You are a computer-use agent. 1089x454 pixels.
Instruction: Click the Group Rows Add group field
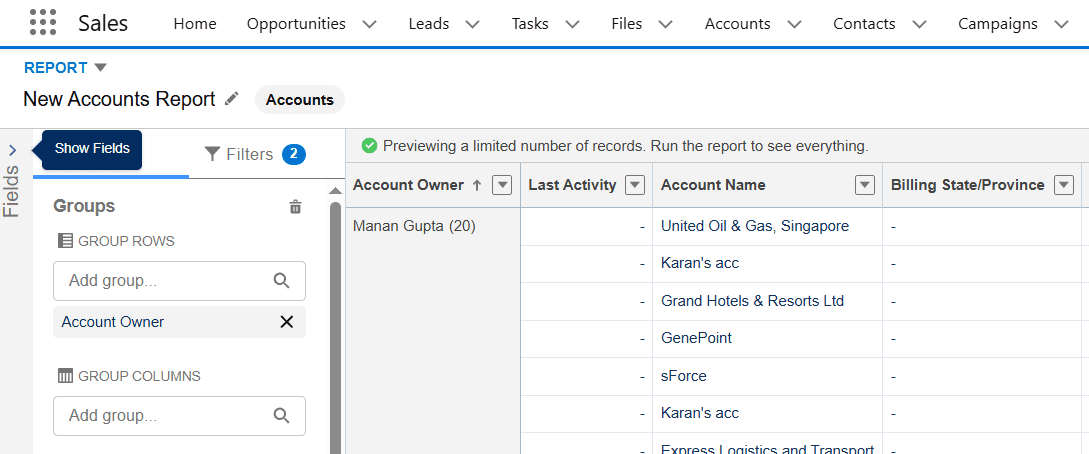point(179,281)
